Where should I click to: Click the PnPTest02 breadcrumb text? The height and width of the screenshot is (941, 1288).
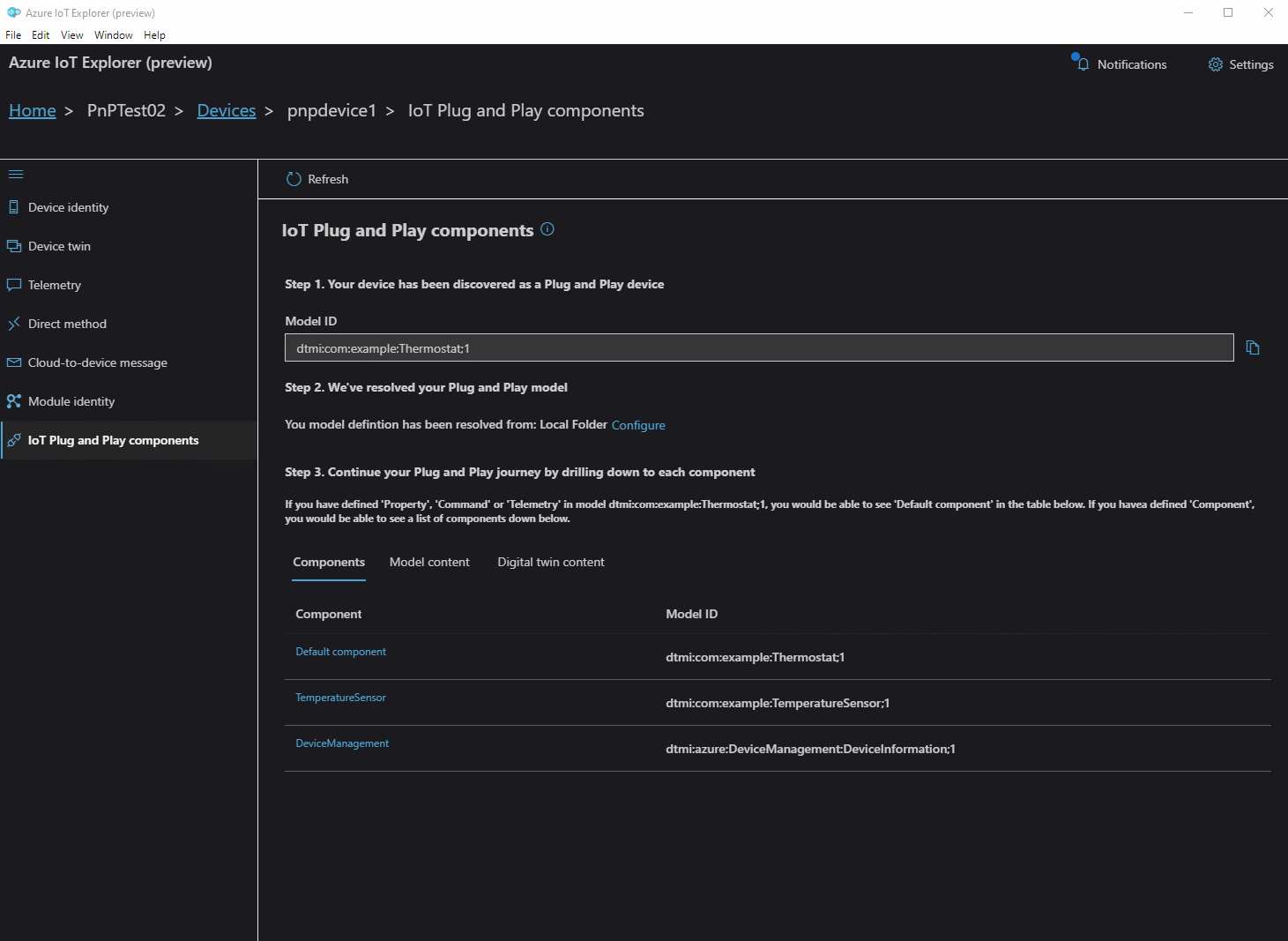click(x=126, y=110)
